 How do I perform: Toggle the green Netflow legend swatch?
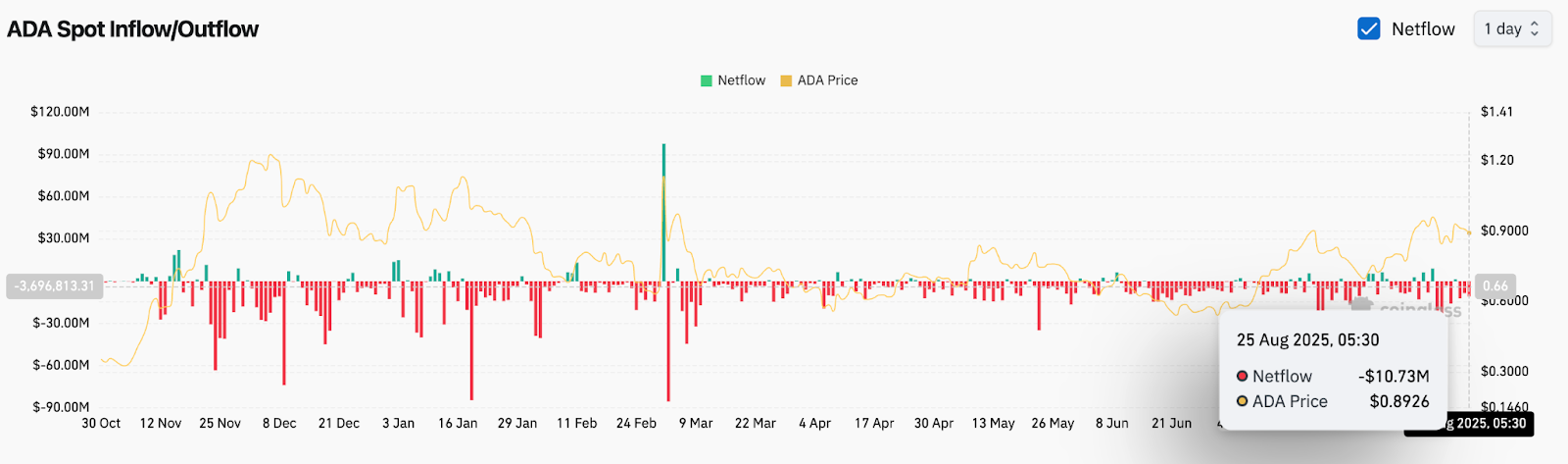tap(706, 80)
